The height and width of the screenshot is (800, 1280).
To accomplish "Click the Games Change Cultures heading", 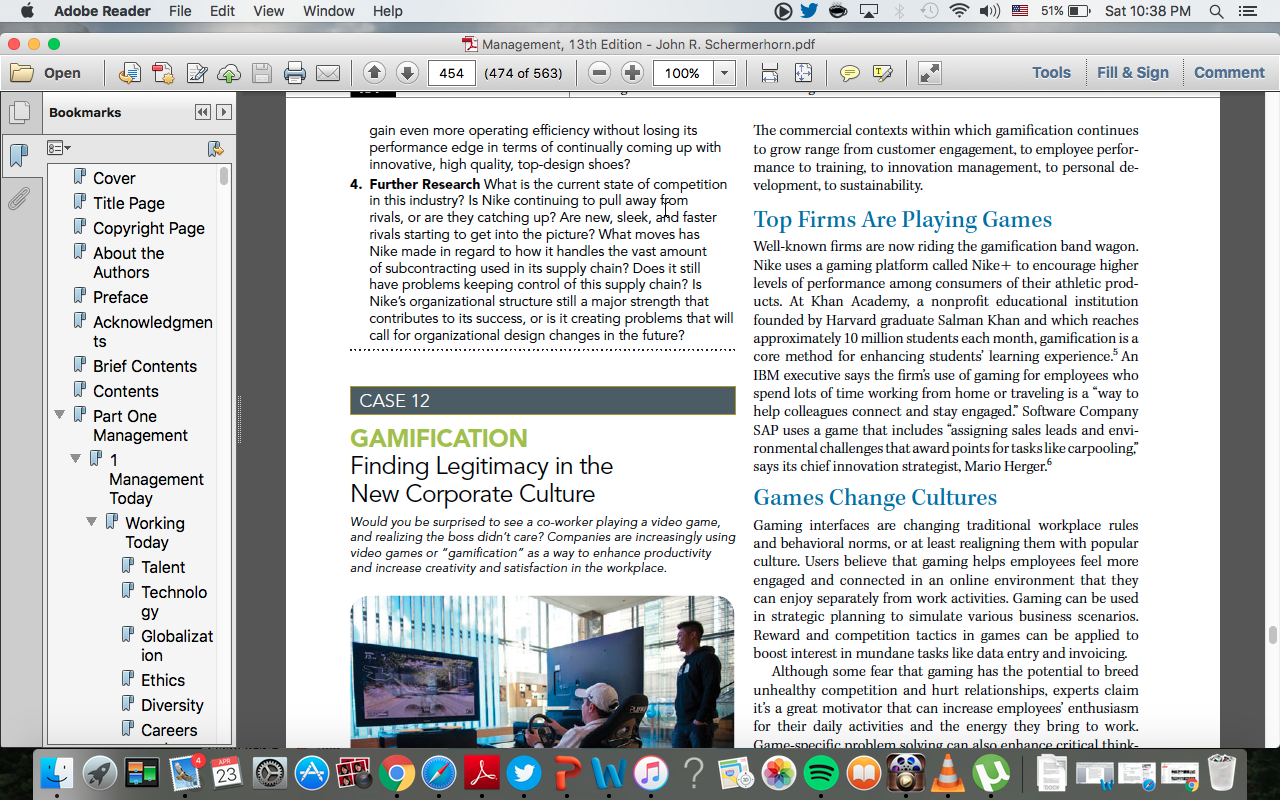I will pos(875,497).
